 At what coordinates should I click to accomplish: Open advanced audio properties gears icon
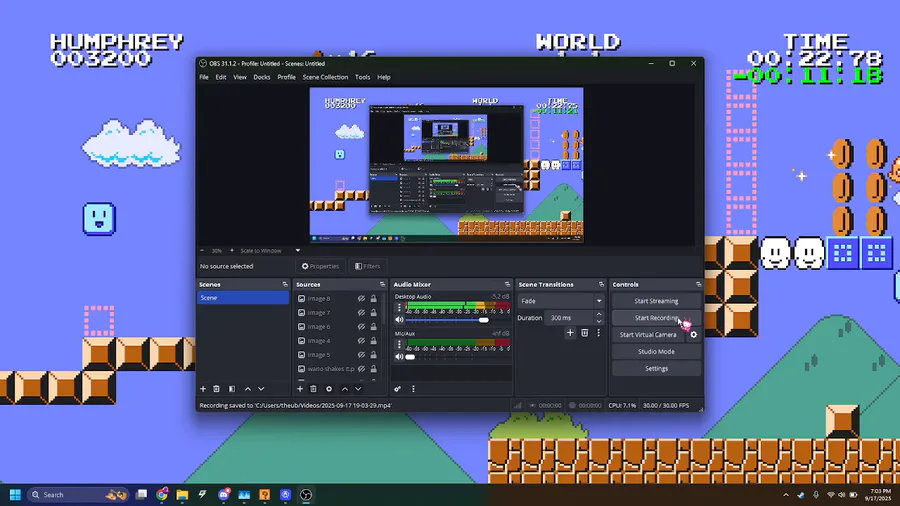[x=397, y=389]
